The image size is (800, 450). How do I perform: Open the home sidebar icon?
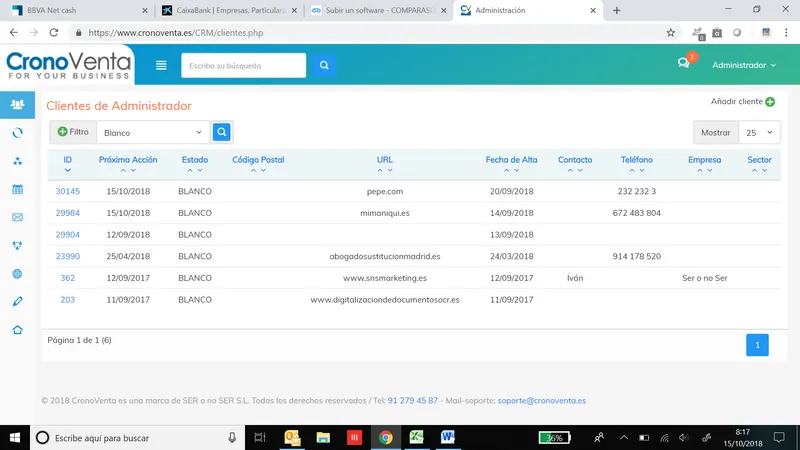[x=17, y=330]
